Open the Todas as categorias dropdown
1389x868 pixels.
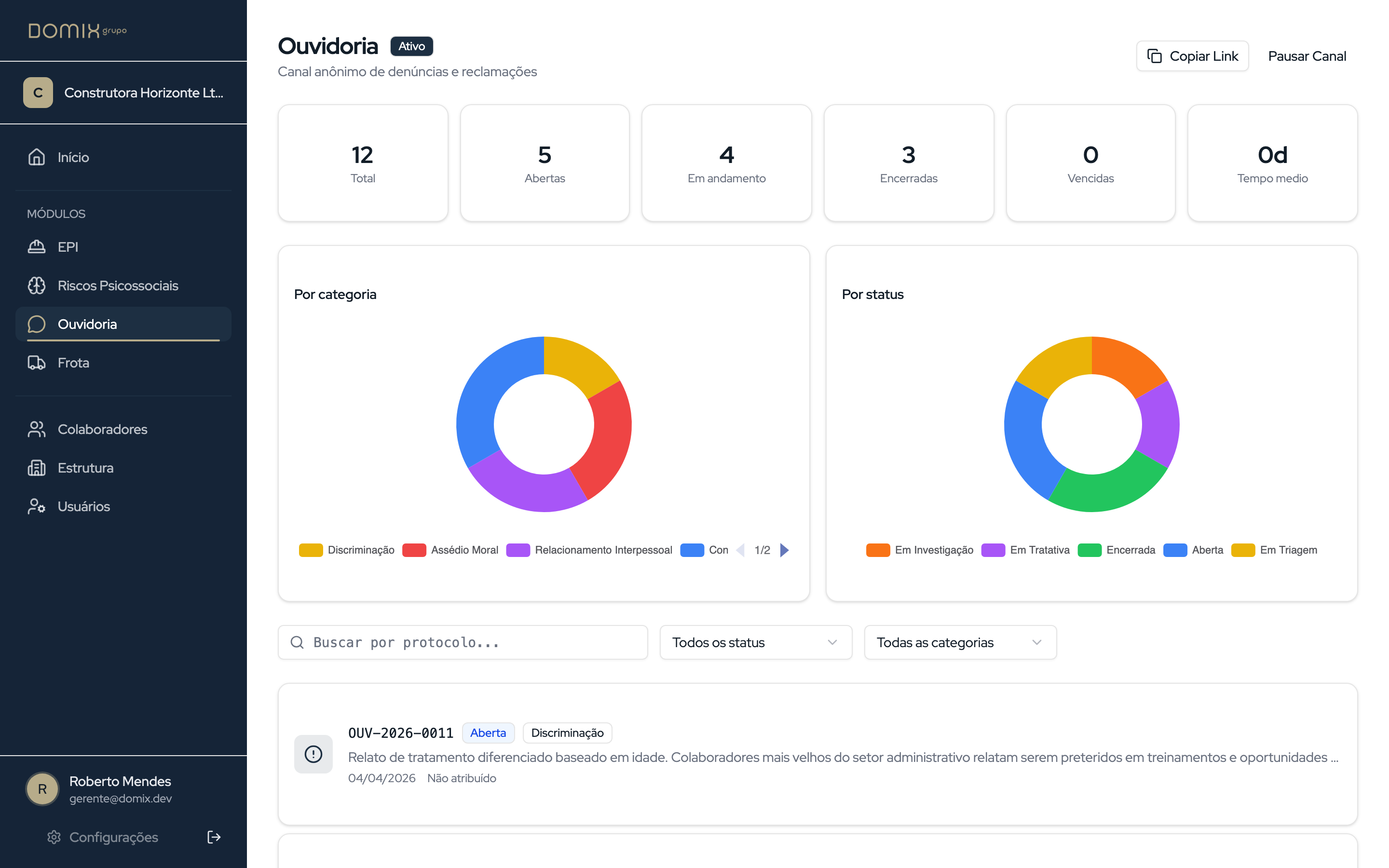point(960,642)
